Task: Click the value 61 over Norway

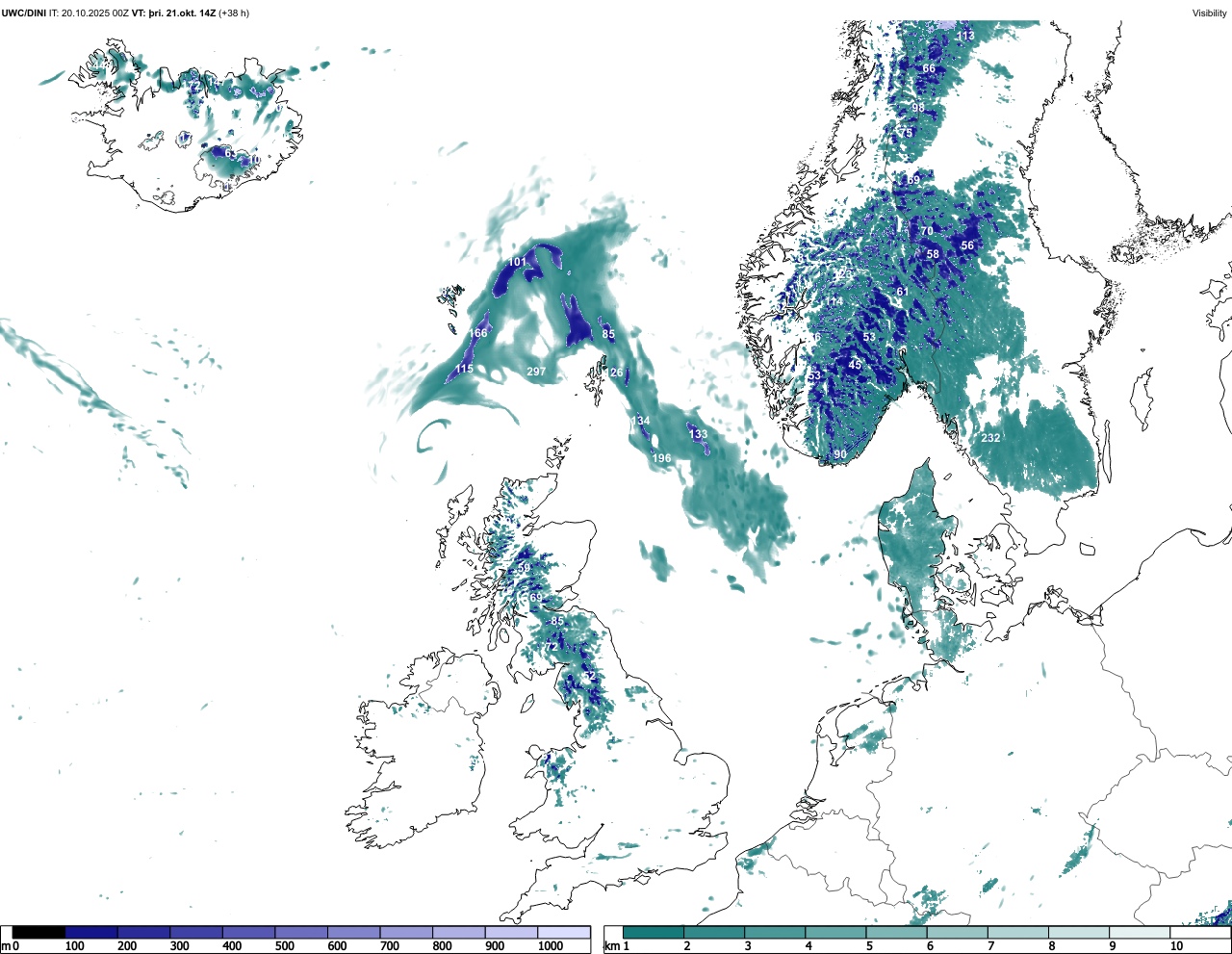Action: point(902,293)
